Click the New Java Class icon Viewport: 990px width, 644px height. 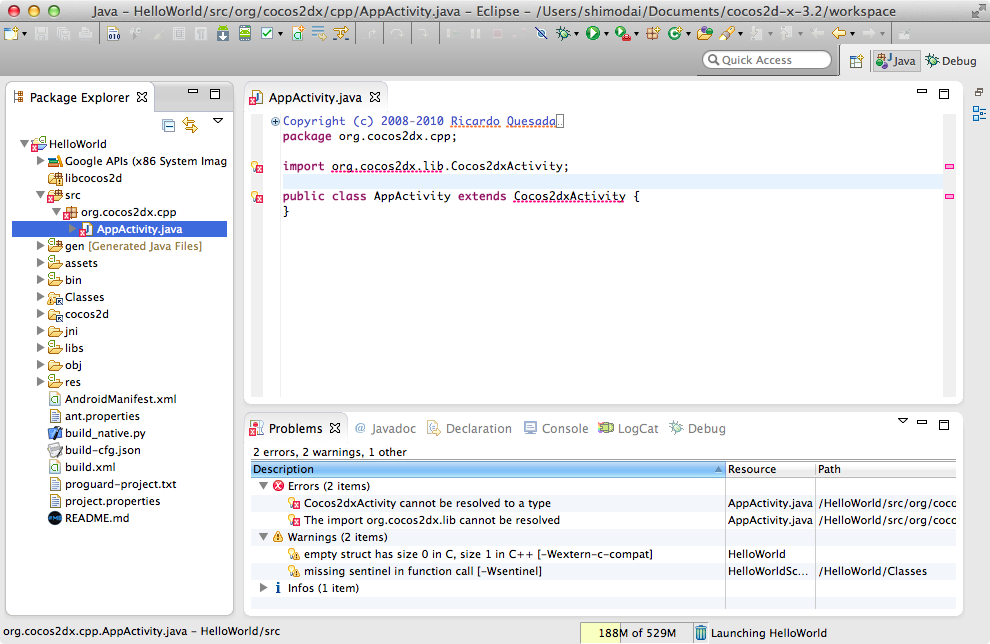click(675, 33)
